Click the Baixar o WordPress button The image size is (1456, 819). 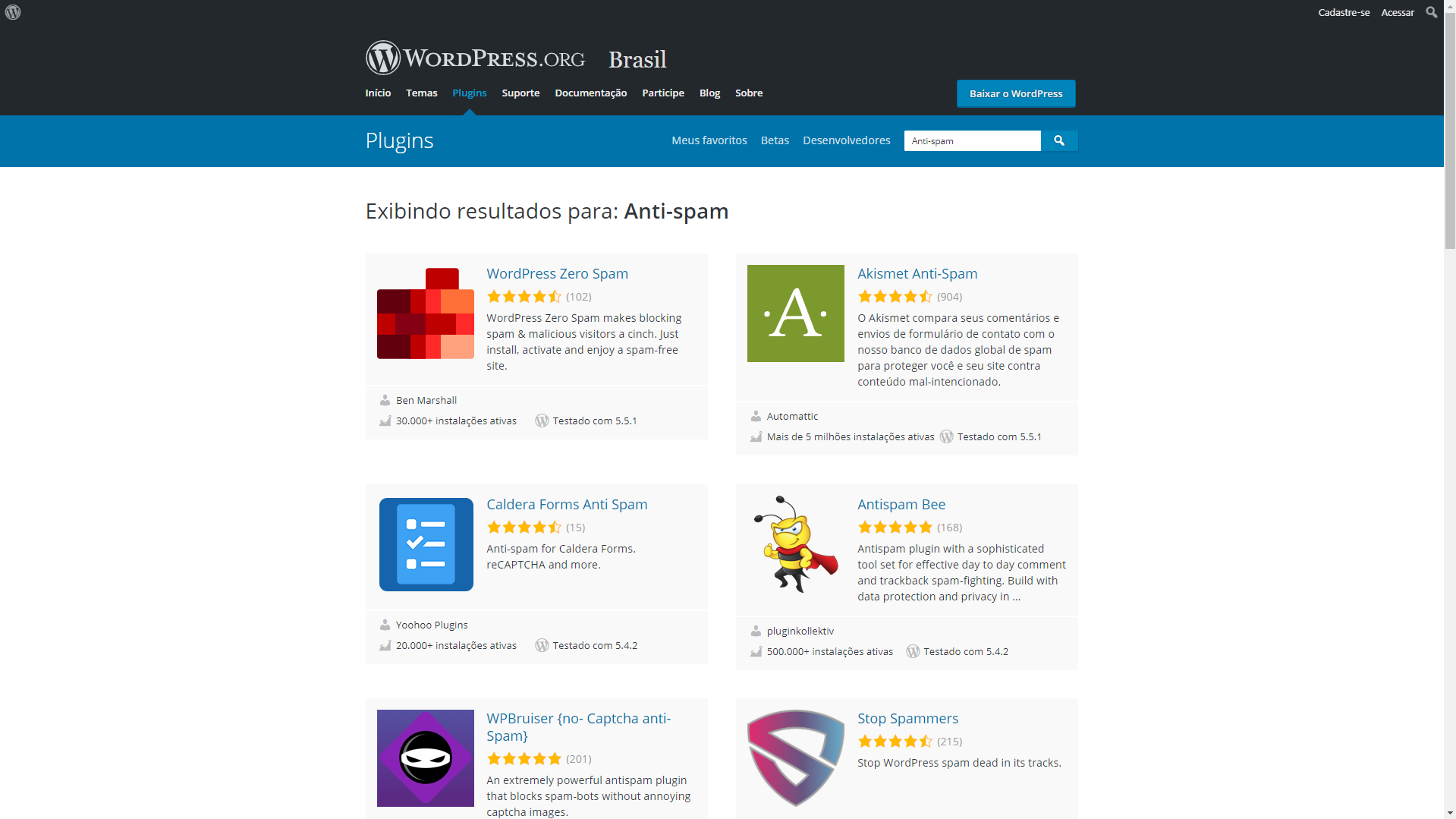(x=1016, y=93)
